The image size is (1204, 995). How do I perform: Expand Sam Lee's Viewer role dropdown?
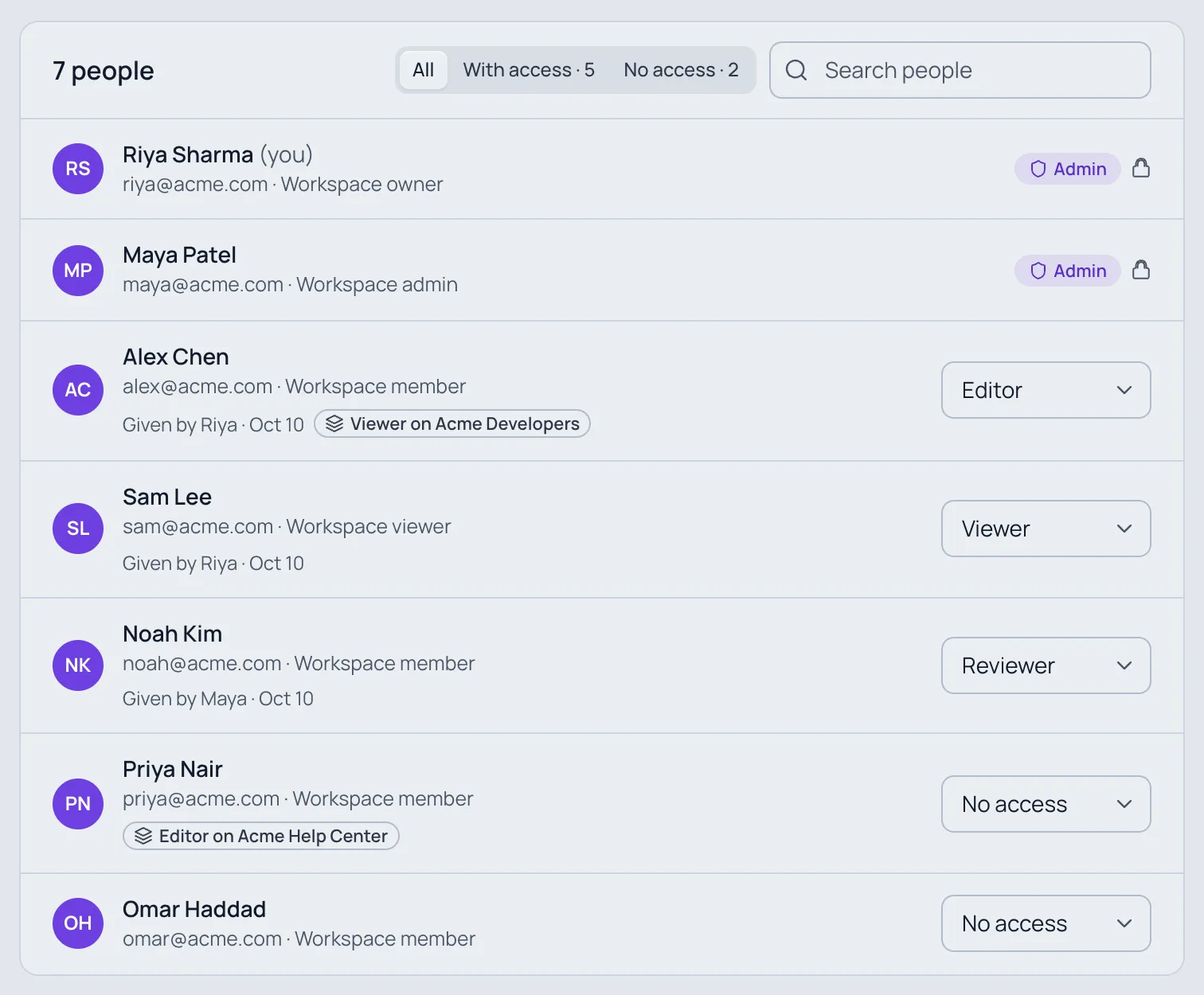pos(1046,529)
